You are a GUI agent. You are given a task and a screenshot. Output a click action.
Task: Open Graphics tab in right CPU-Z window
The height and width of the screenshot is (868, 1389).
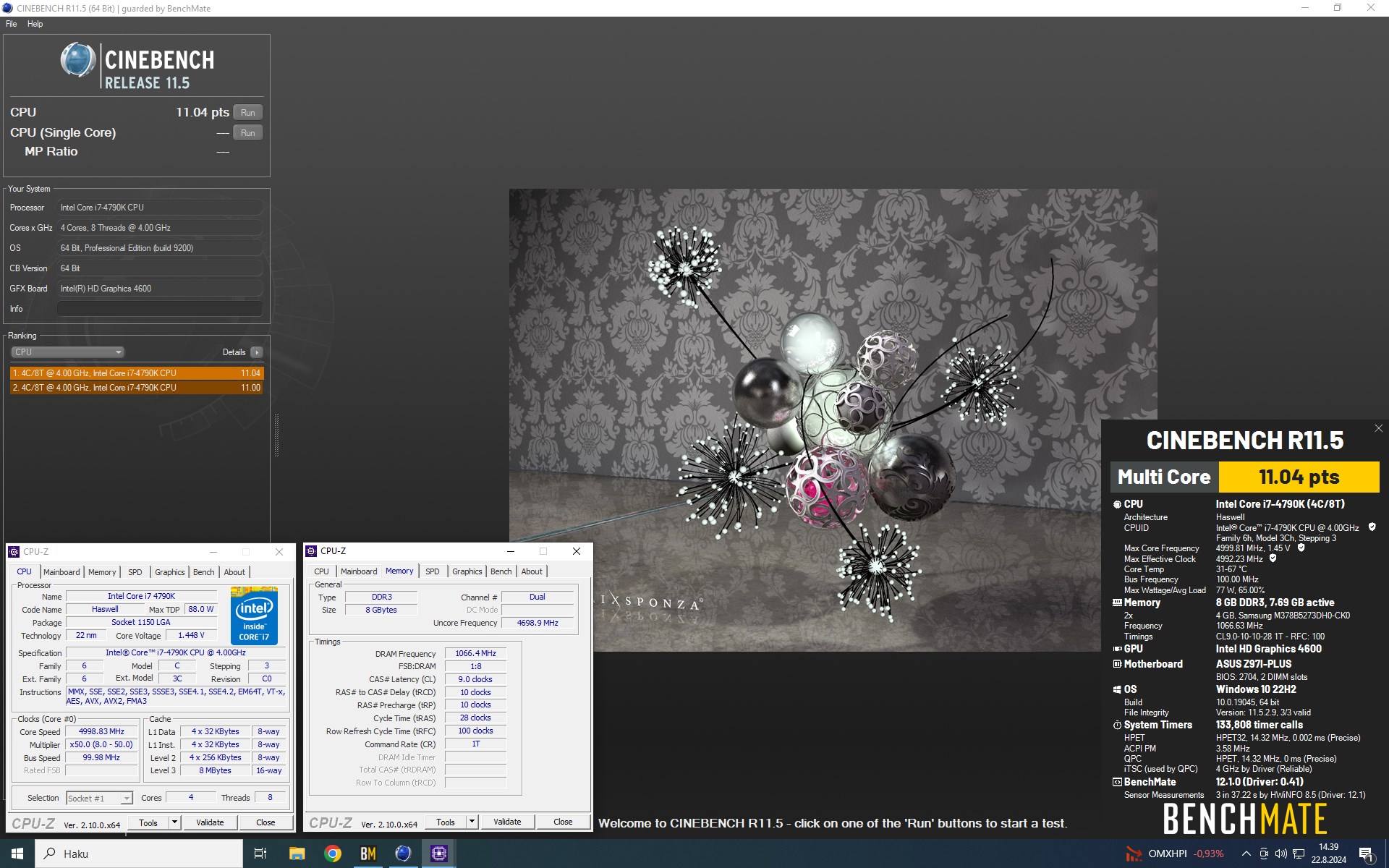tap(467, 571)
